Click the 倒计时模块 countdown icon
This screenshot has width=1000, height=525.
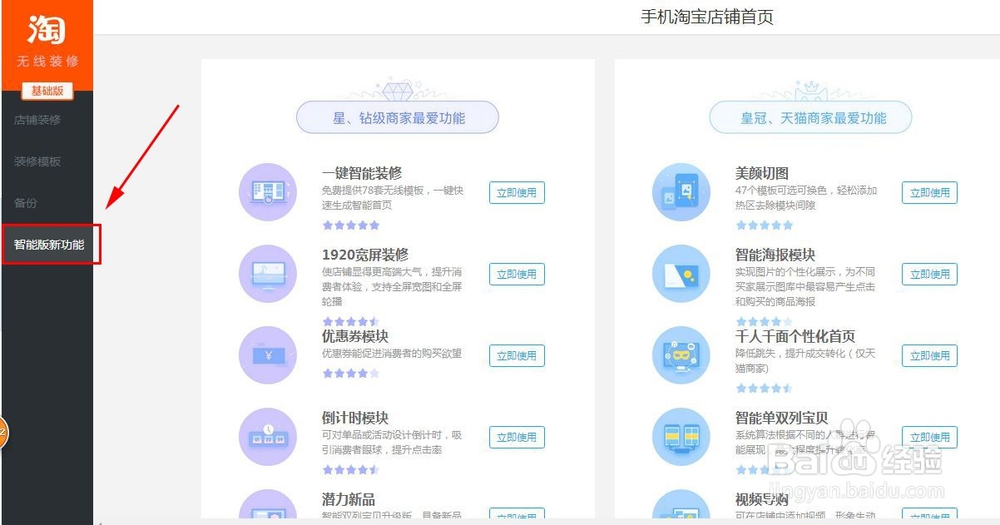268,437
